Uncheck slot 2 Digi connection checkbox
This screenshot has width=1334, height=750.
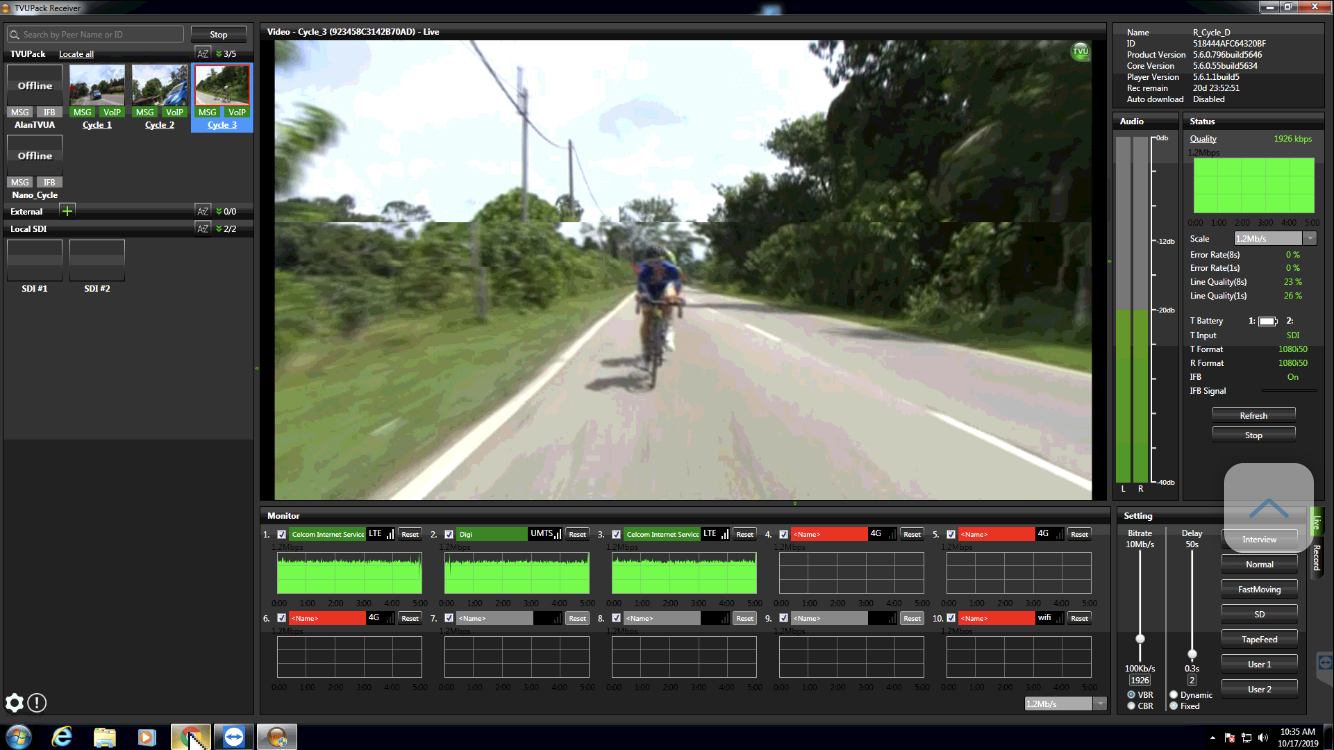(449, 534)
